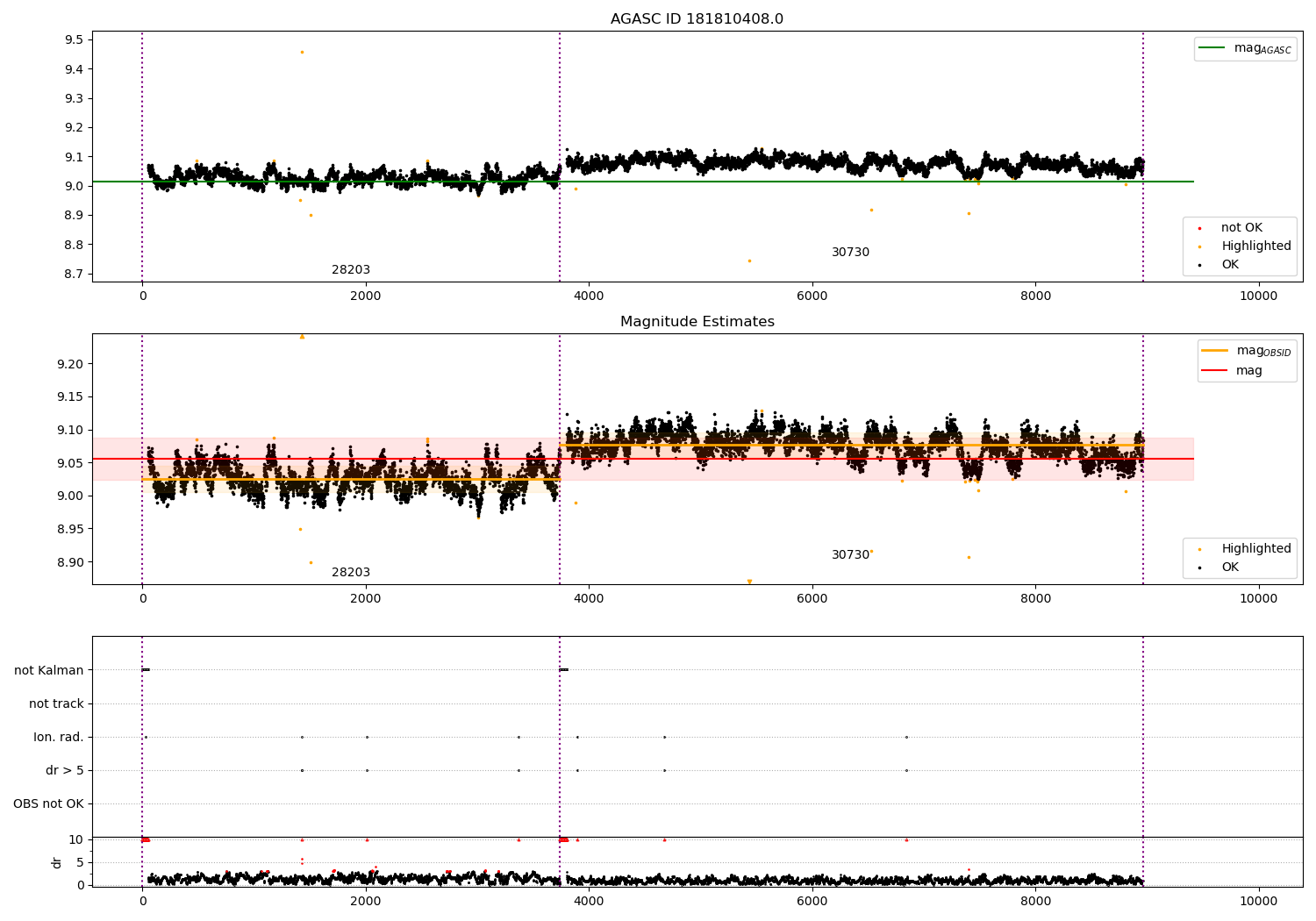Click the green line sample in the top legend
1316x921 pixels.
point(1212,48)
